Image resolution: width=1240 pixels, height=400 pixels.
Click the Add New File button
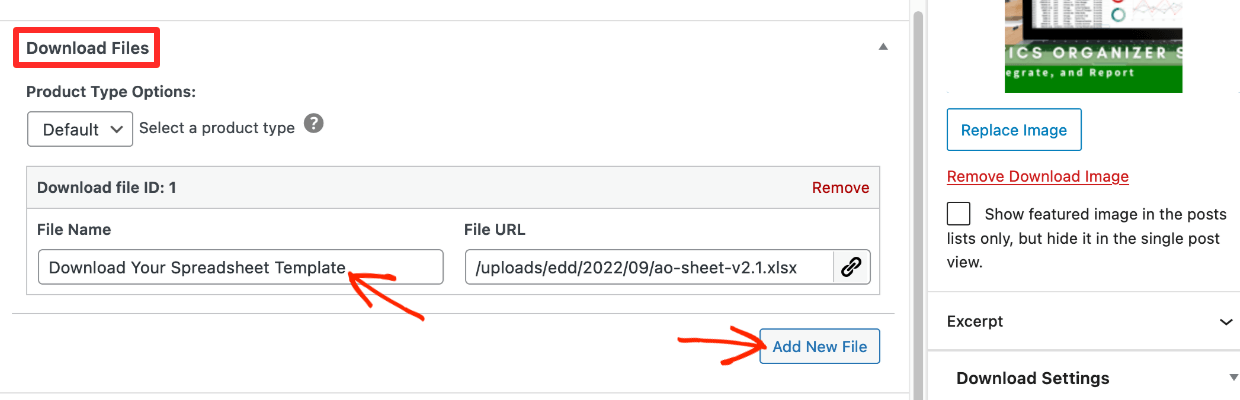click(x=820, y=346)
